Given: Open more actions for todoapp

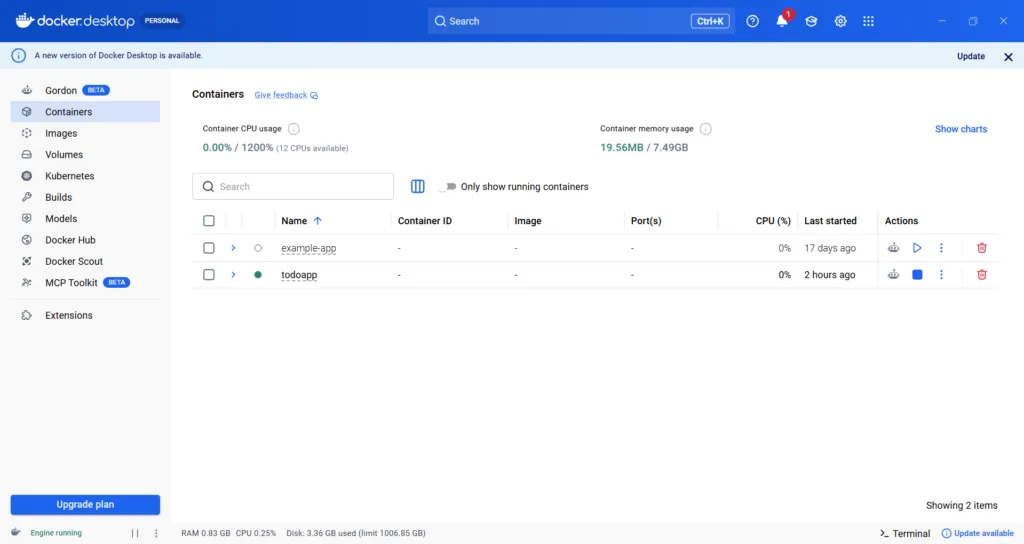Looking at the screenshot, I should point(941,275).
